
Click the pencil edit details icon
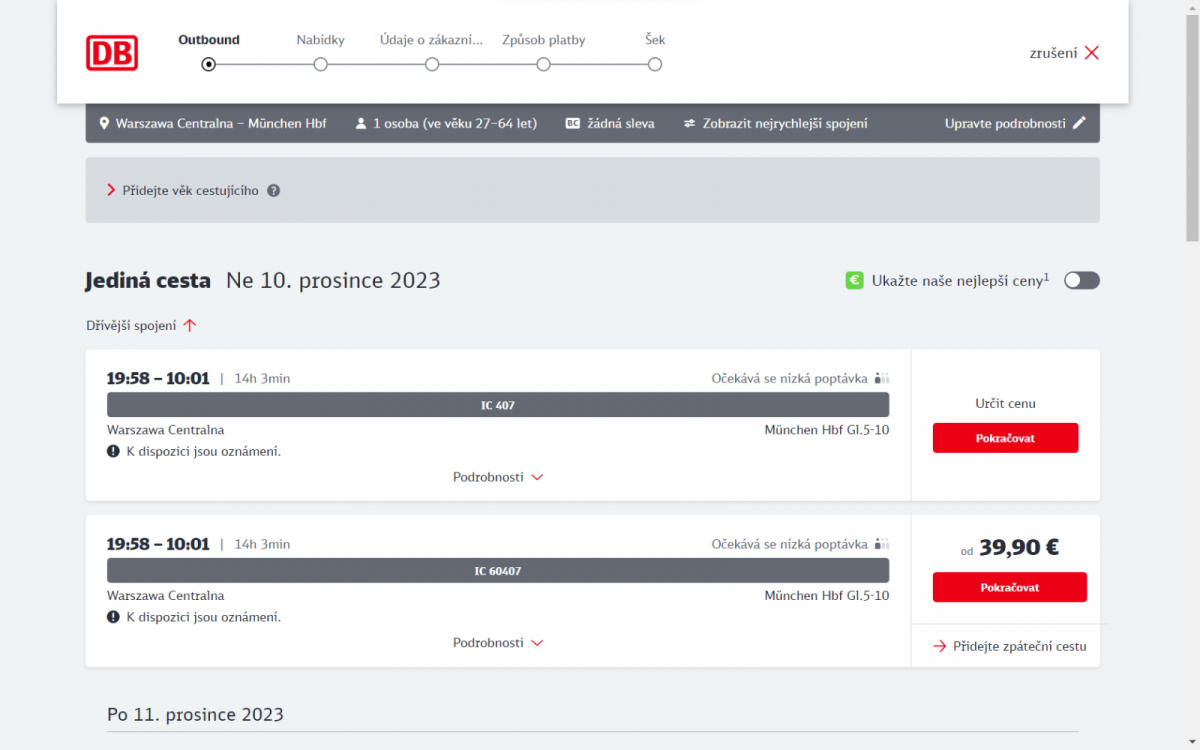coord(1078,123)
